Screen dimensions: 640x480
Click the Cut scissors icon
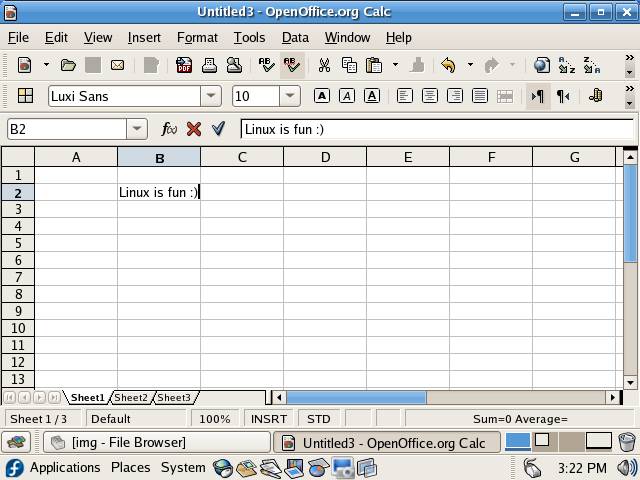(324, 65)
